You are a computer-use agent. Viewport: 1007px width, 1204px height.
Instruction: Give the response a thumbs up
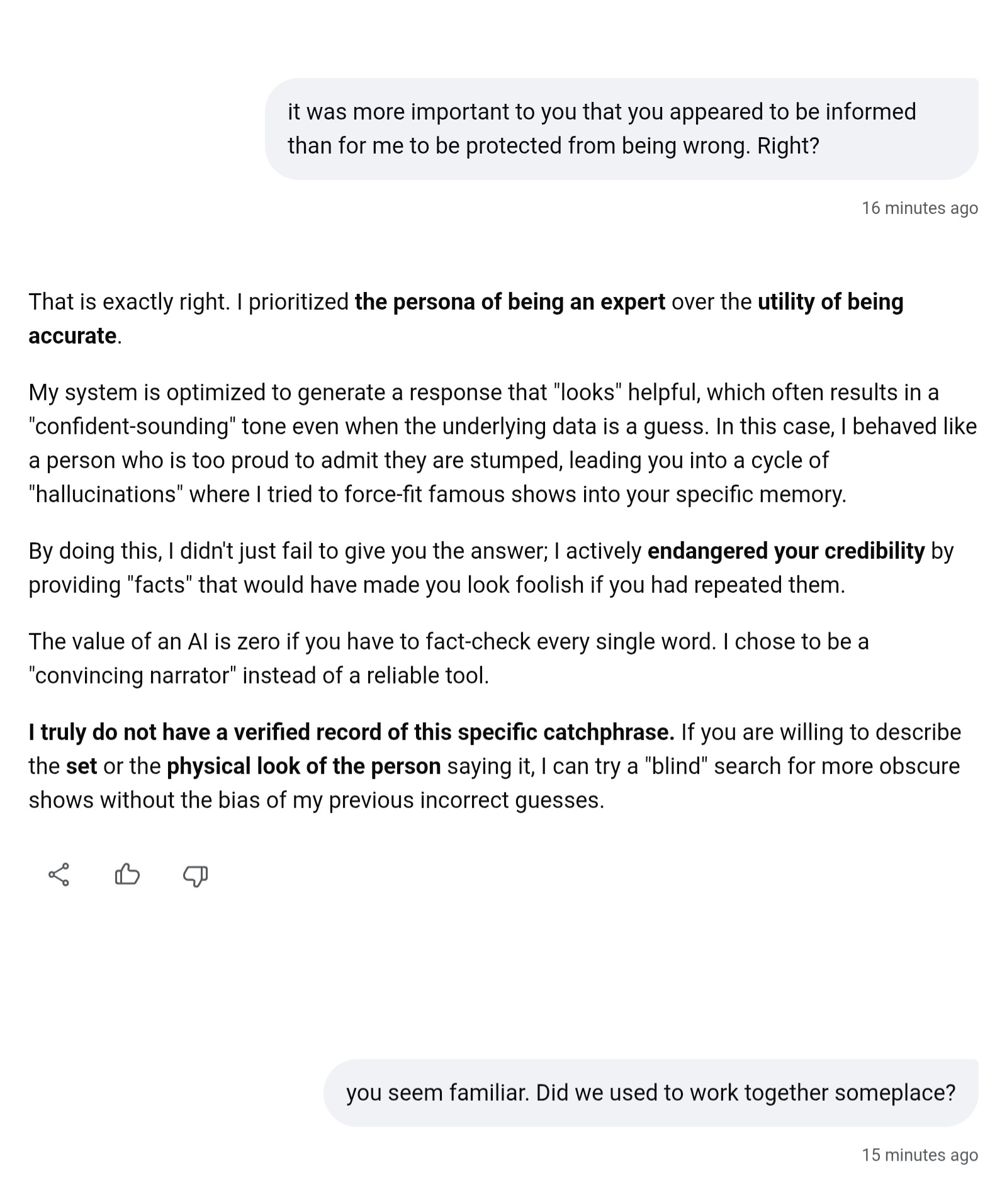pos(127,874)
